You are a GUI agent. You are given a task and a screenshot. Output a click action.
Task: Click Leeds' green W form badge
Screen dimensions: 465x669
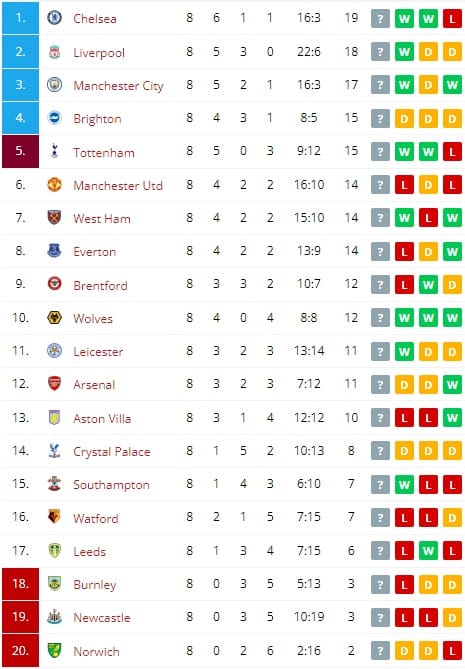[428, 551]
